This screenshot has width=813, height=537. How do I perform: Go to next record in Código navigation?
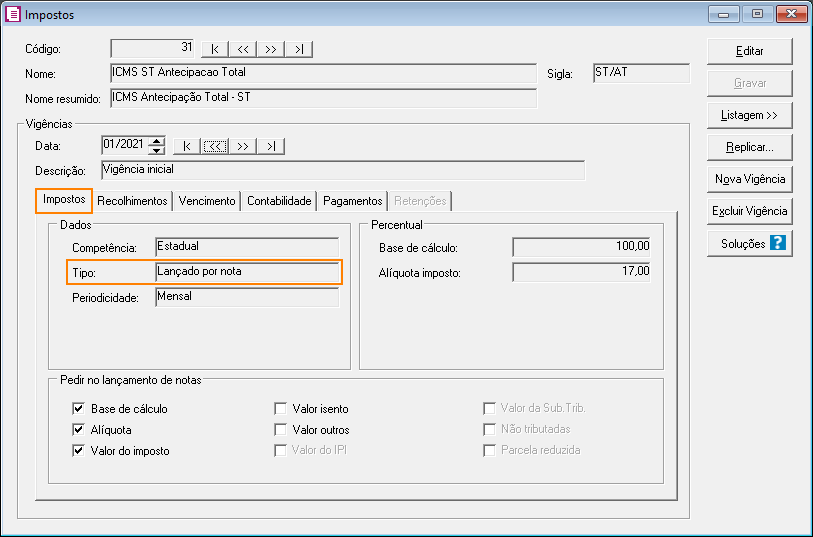click(x=271, y=49)
